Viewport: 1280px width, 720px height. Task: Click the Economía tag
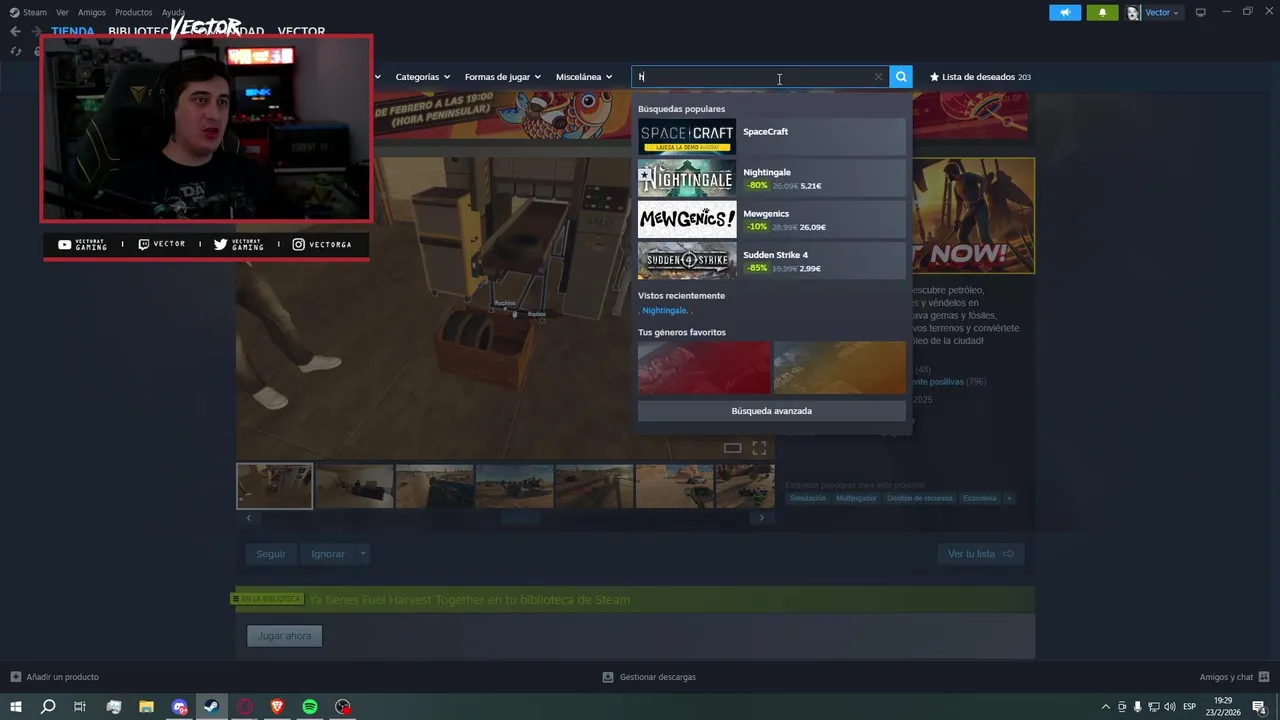click(x=980, y=498)
